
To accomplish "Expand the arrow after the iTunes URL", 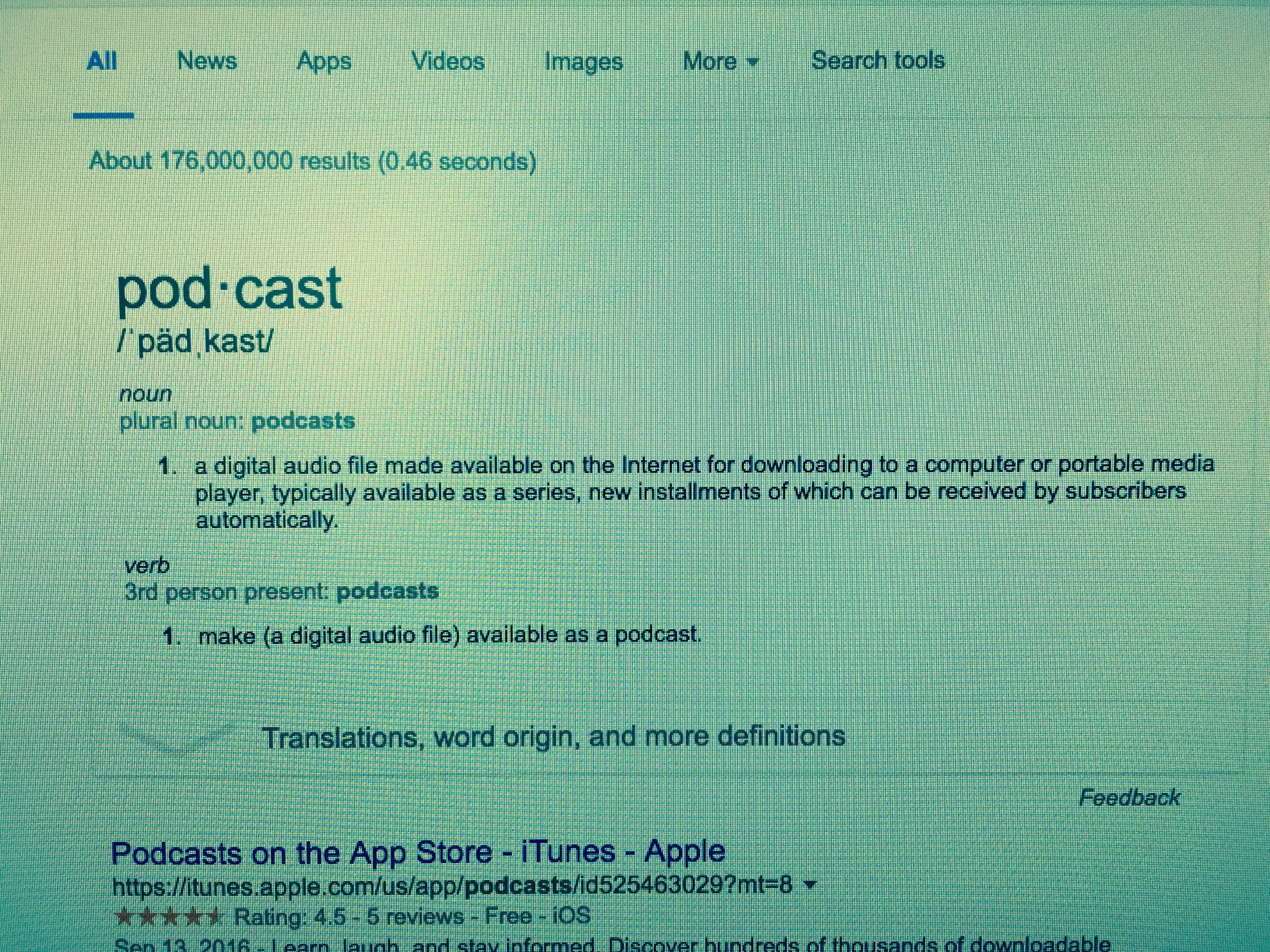I will pyautogui.click(x=810, y=885).
